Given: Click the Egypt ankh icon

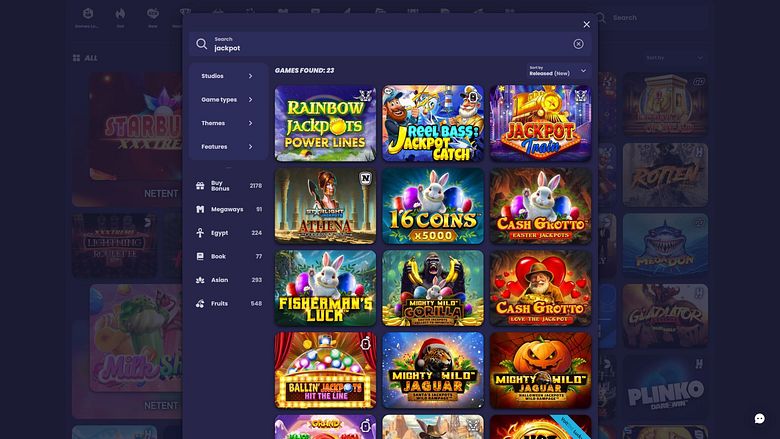Looking at the screenshot, I should pyautogui.click(x=200, y=233).
